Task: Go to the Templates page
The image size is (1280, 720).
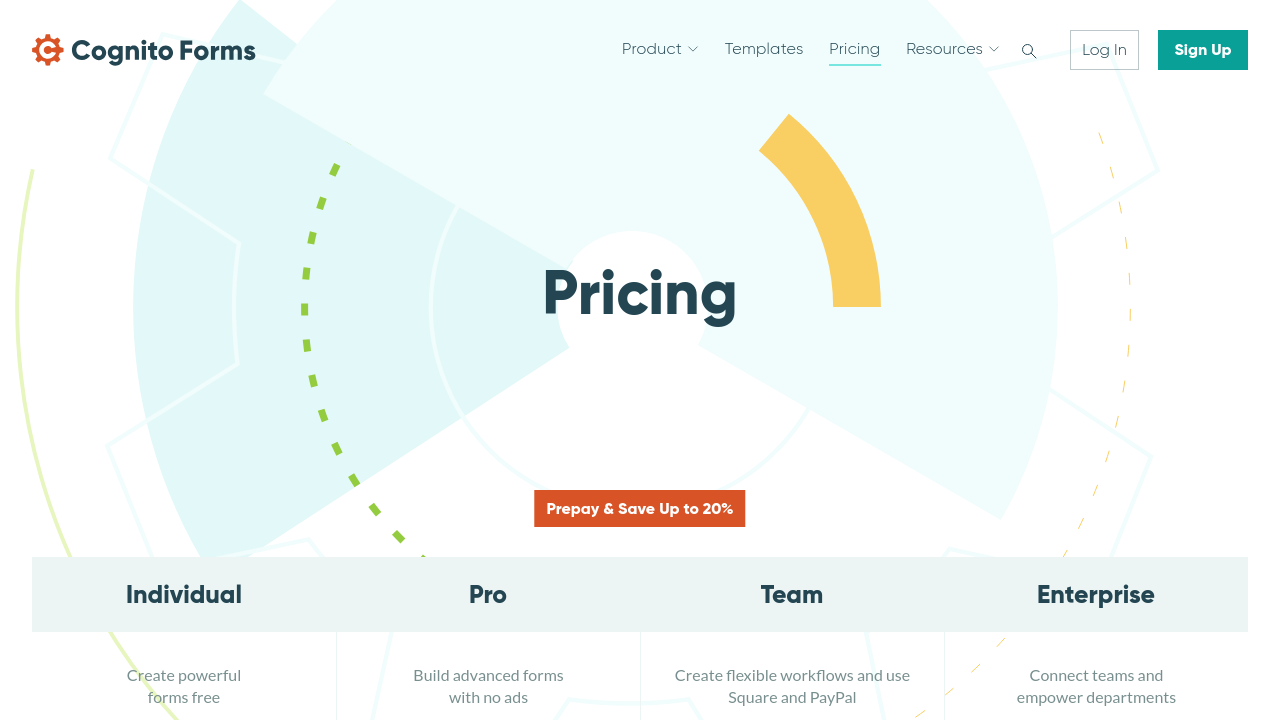Action: pyautogui.click(x=764, y=49)
